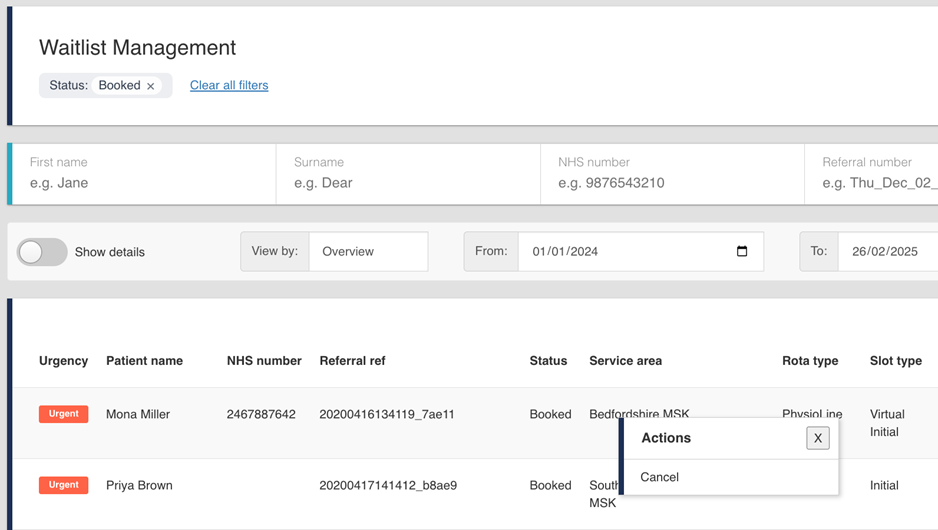938x530 pixels.
Task: Remove the Booked status filter chip
Action: click(151, 86)
